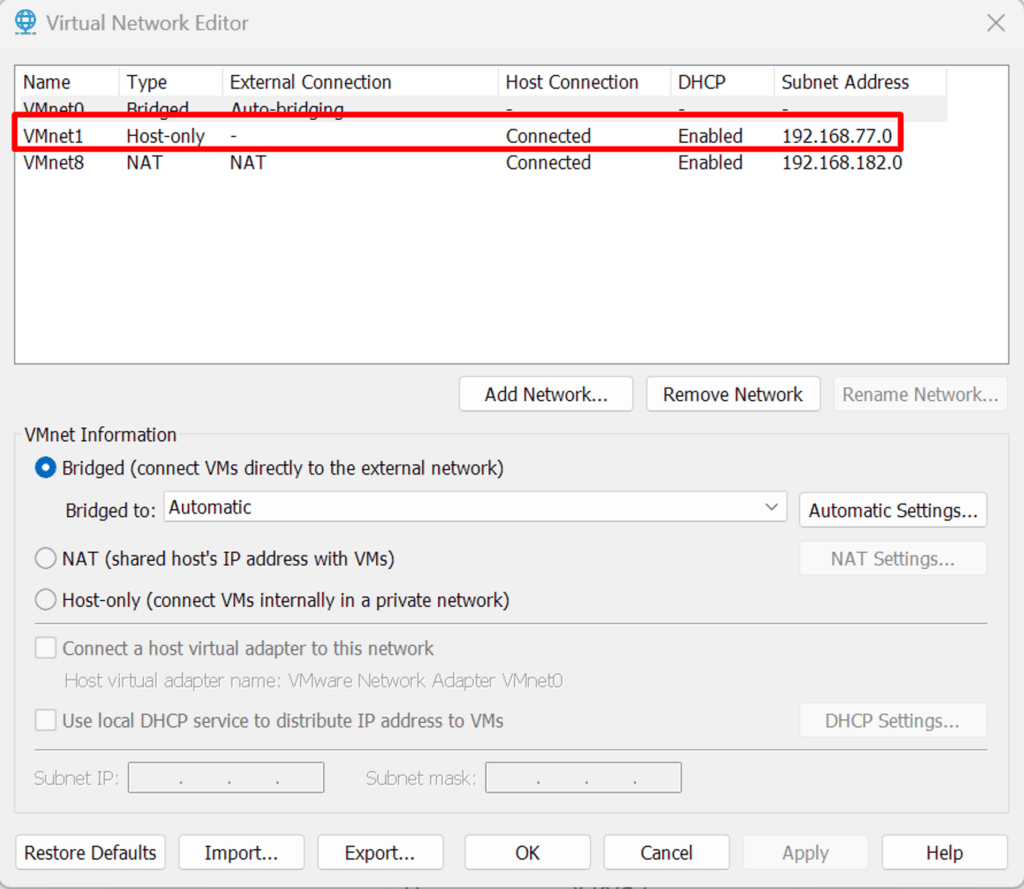
Task: Open Automatic Settings dialog
Action: point(893,509)
